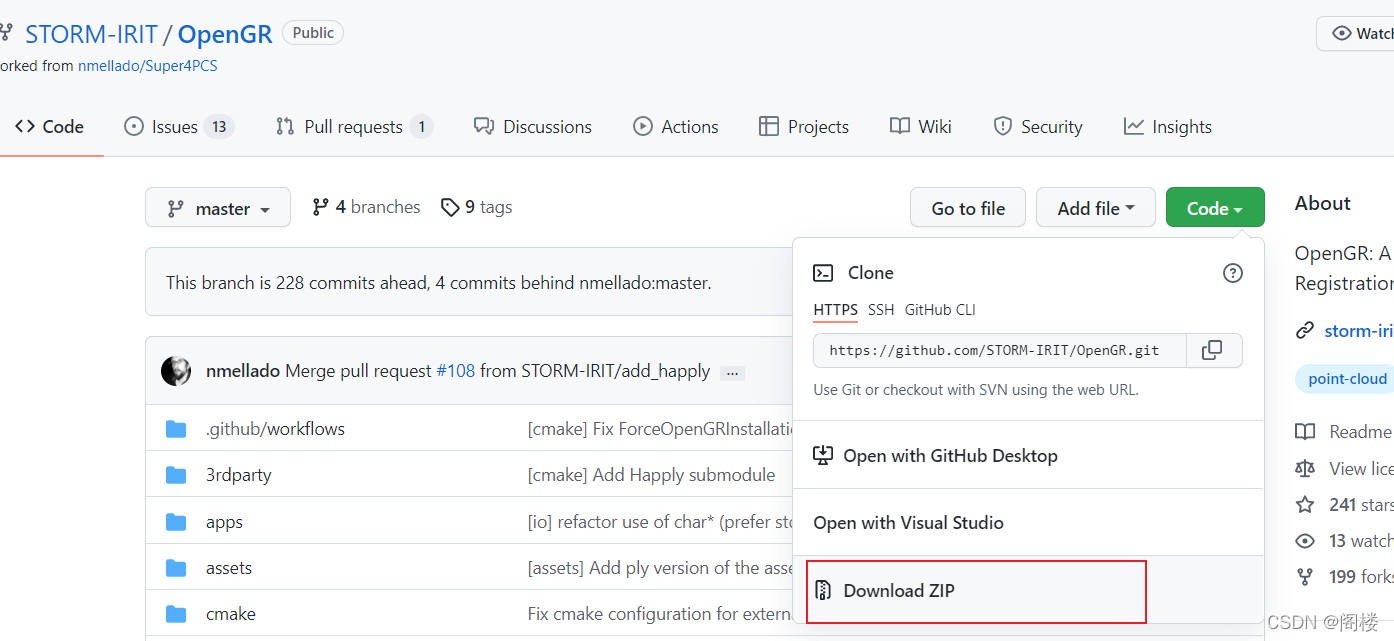Image resolution: width=1394 pixels, height=641 pixels.
Task: Open the View license link
Action: 1344,469
